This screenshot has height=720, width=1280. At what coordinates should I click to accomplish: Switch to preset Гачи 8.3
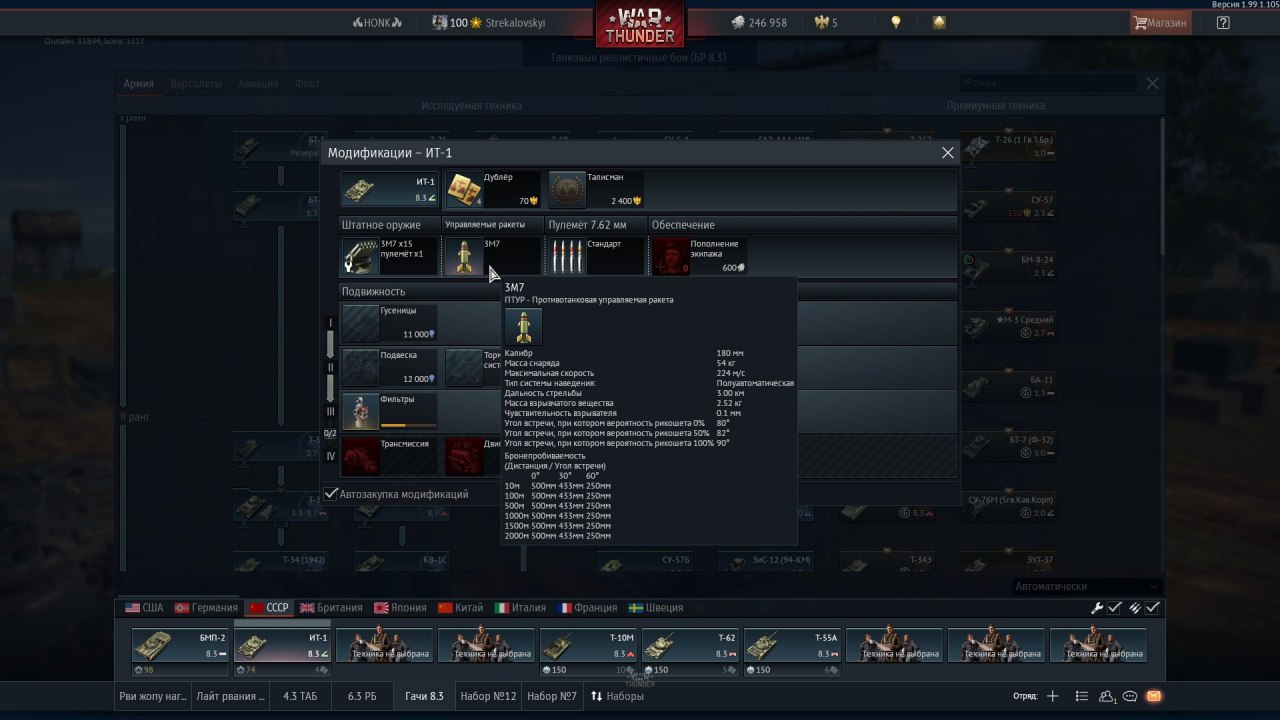pos(424,696)
